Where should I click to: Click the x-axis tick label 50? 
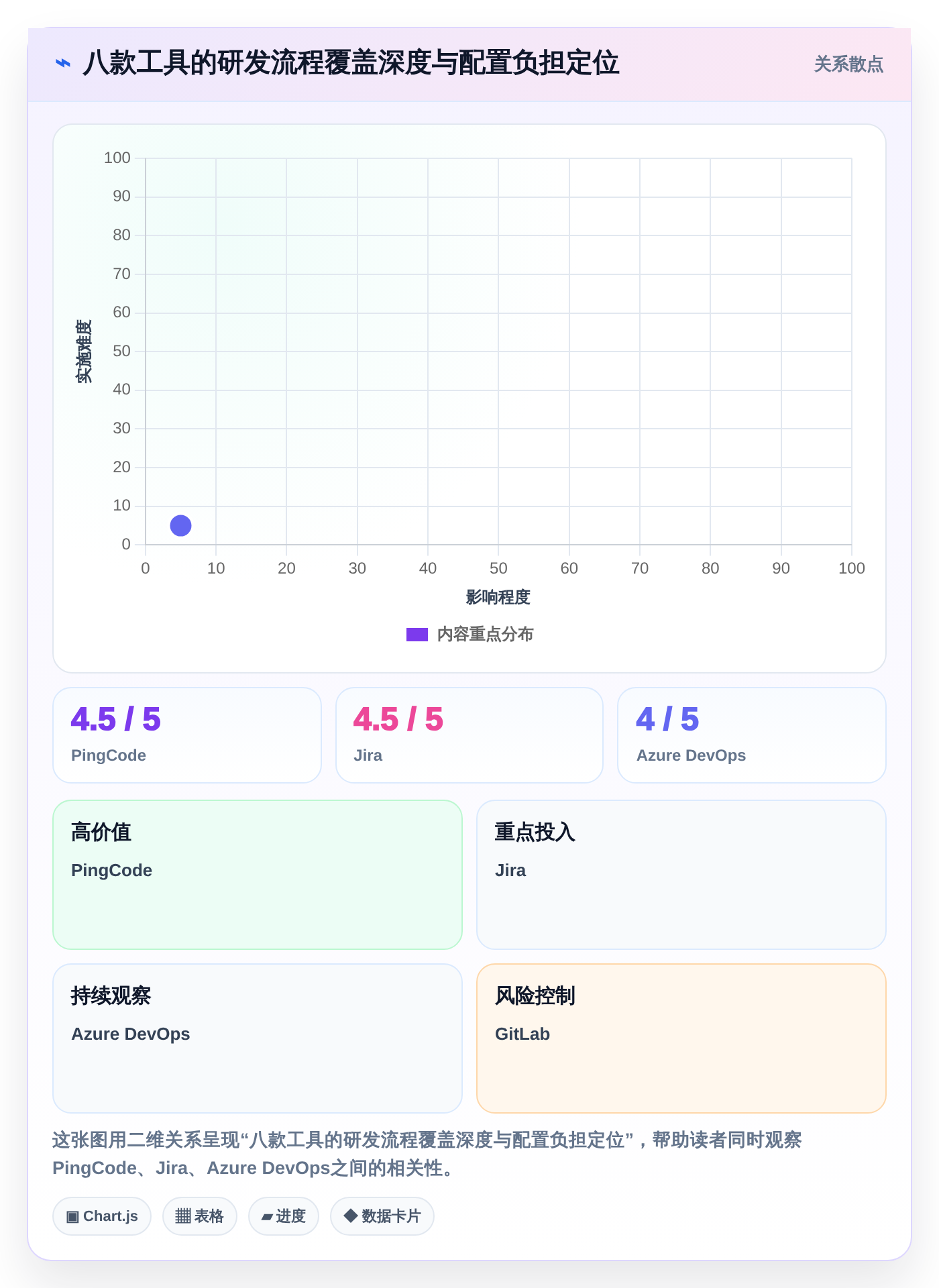[498, 569]
